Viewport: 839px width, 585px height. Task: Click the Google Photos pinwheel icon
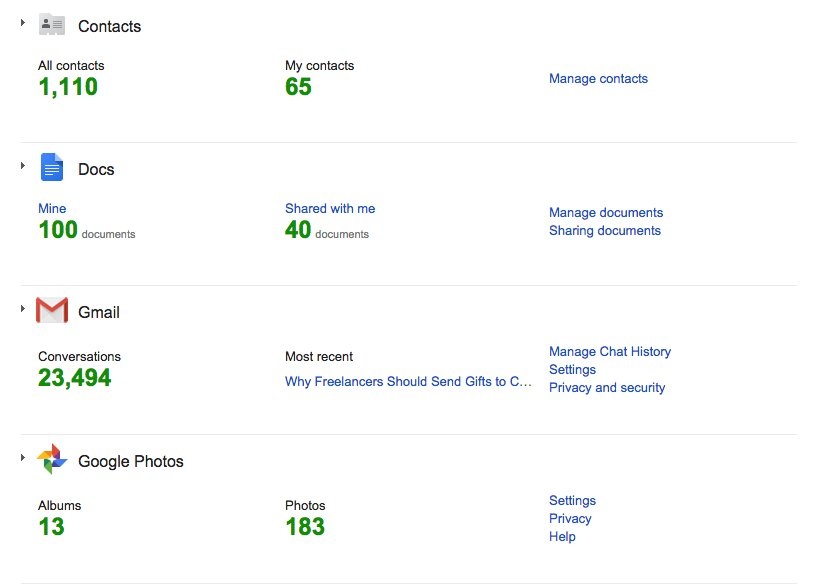pyautogui.click(x=52, y=460)
